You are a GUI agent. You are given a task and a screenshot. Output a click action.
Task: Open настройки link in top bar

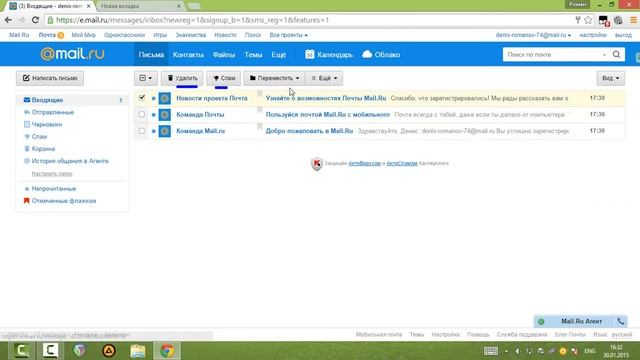coord(593,35)
